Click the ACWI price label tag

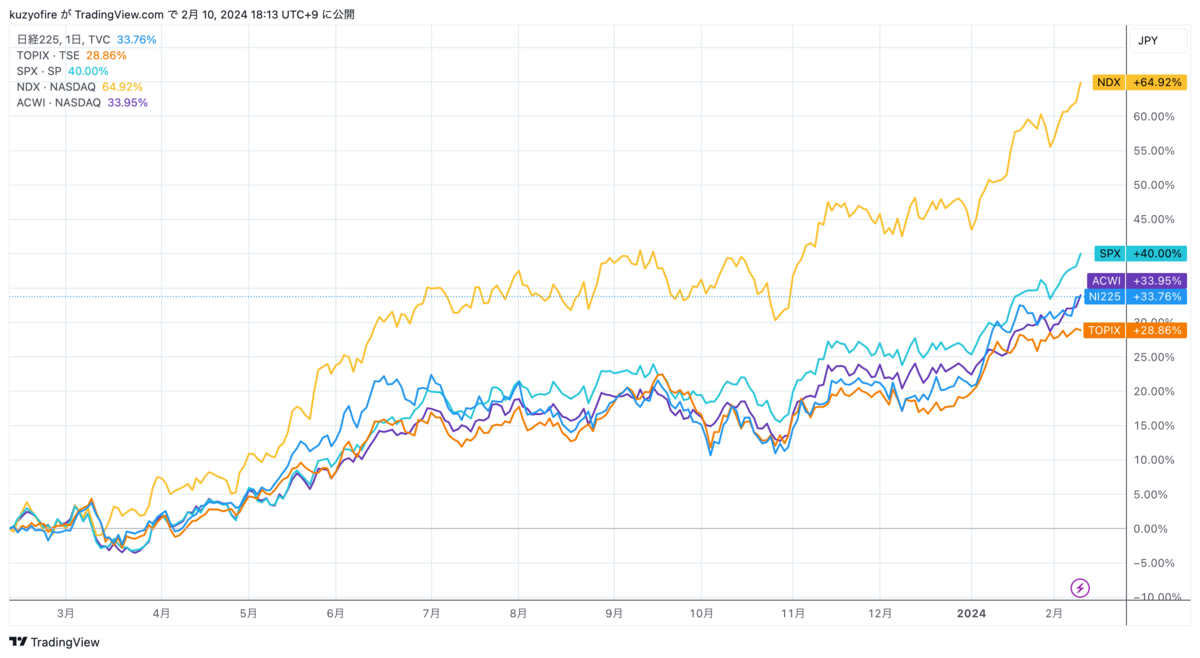tap(1106, 281)
